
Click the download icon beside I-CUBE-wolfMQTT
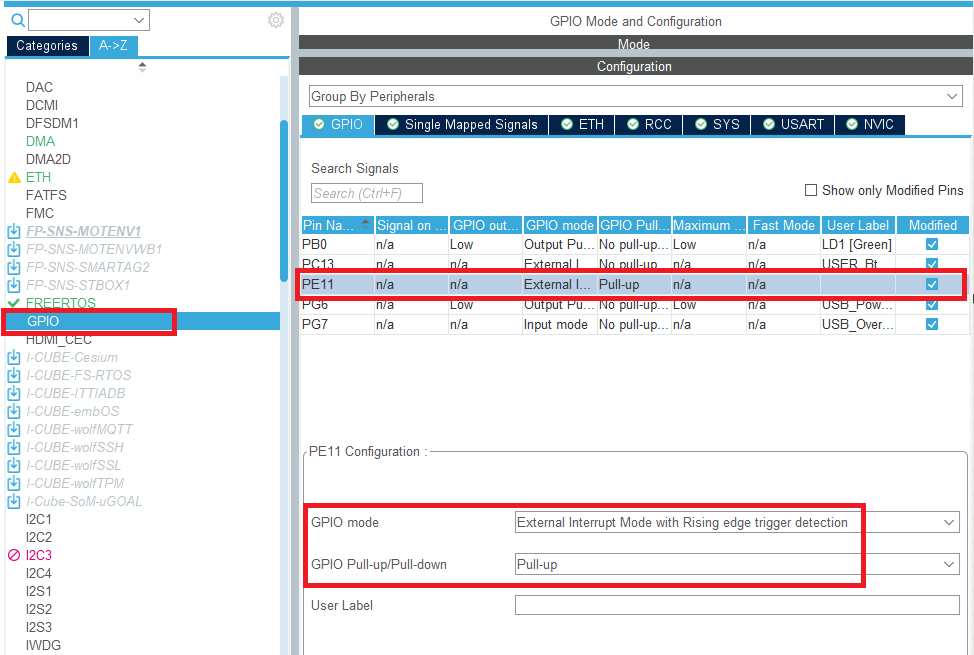pos(12,429)
